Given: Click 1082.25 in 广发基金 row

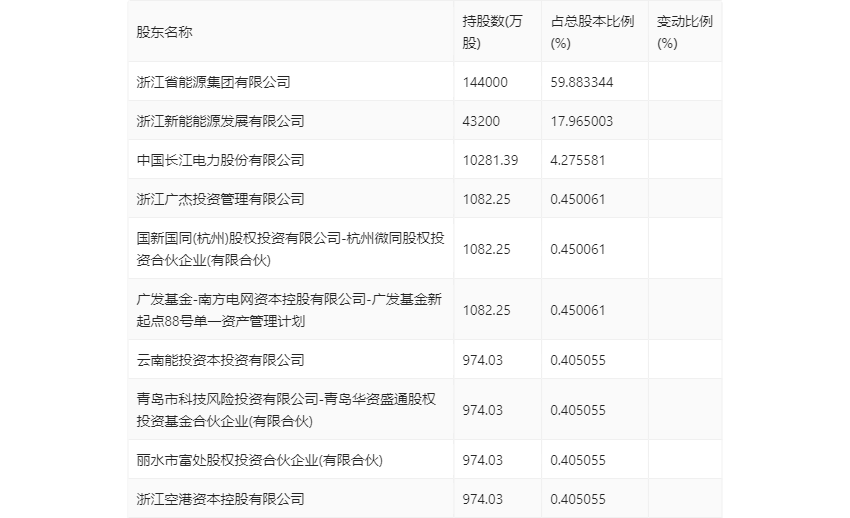Looking at the screenshot, I should (486, 310).
